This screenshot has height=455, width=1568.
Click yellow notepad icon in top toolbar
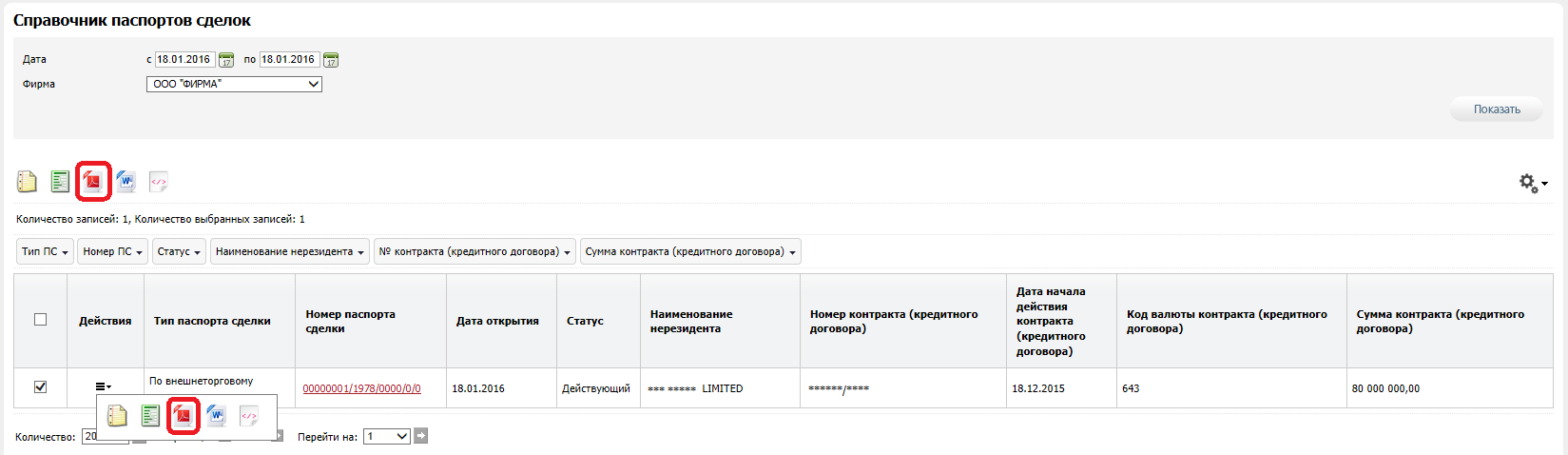tap(27, 181)
